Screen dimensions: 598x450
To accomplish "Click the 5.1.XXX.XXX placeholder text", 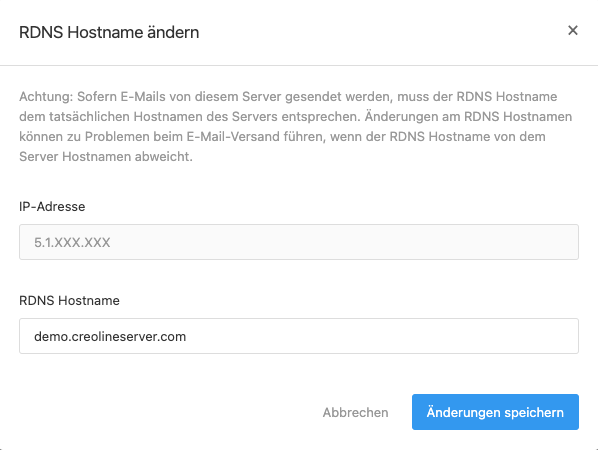I will click(x=72, y=242).
